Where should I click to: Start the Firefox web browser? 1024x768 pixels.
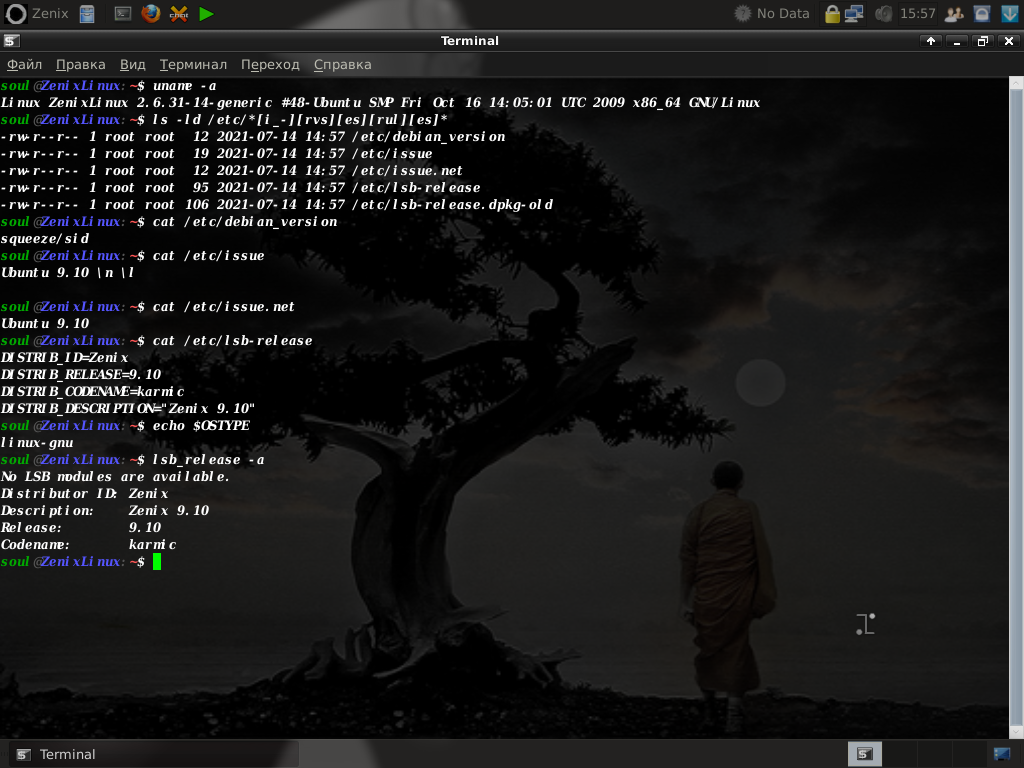(151, 14)
